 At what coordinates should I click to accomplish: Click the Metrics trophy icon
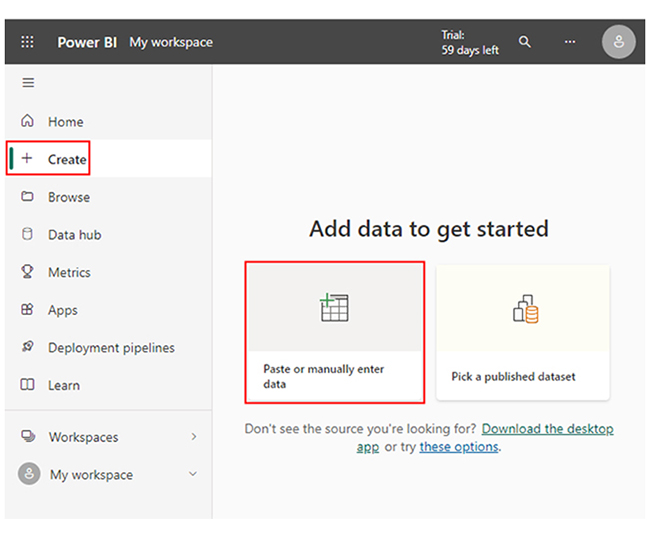click(x=27, y=272)
